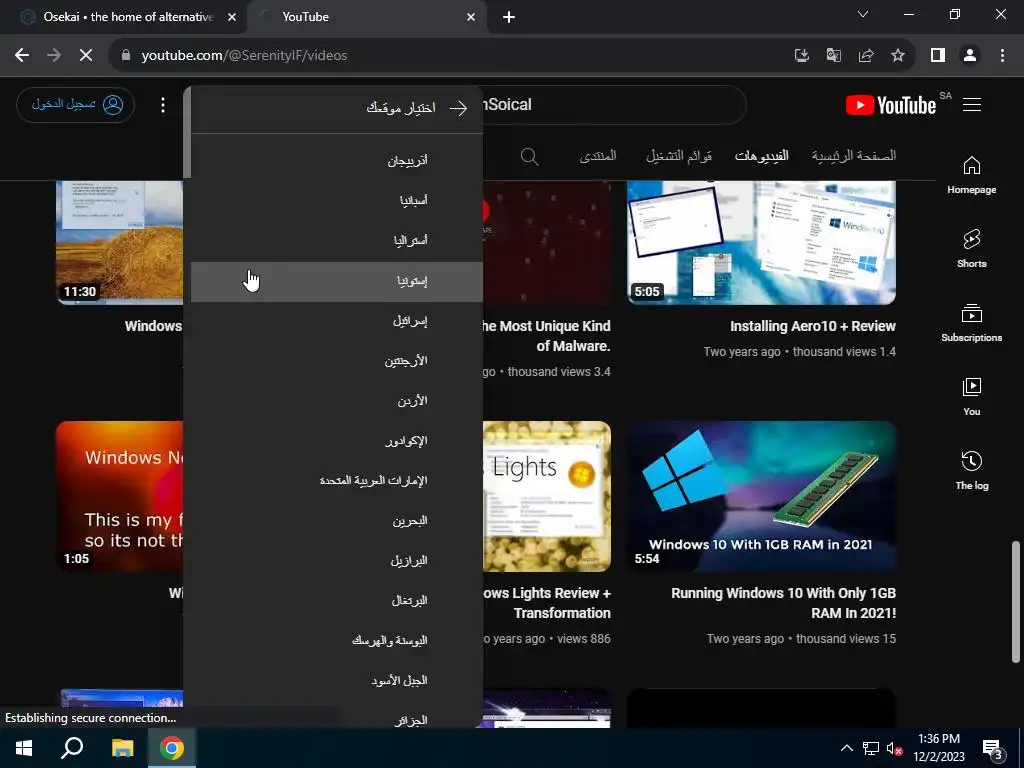The image size is (1024, 768).
Task: Choose البرتغال in the location menu
Action: [337, 601]
